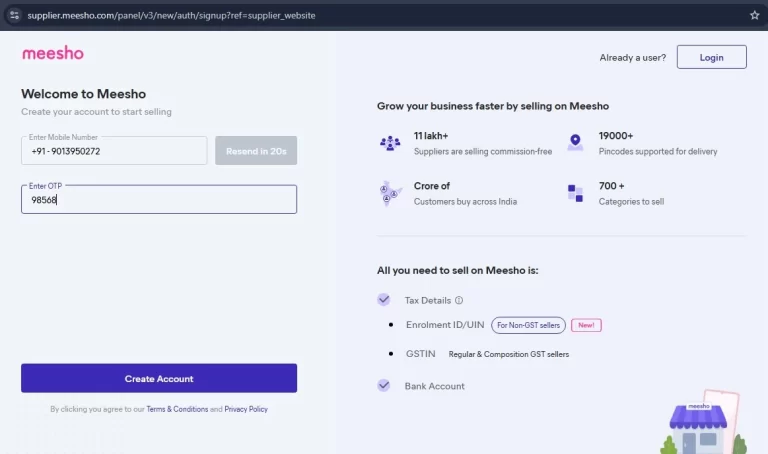
Task: Click the 'GSTIN' item
Action: pos(420,354)
